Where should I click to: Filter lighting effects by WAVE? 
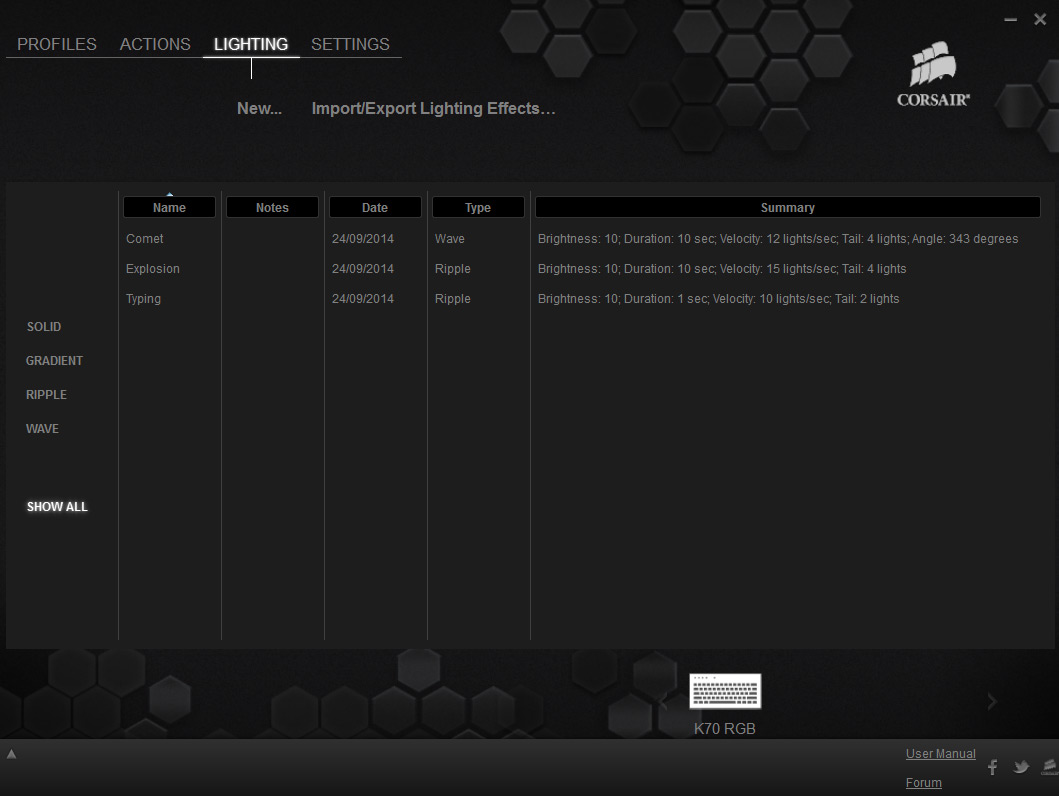[42, 429]
